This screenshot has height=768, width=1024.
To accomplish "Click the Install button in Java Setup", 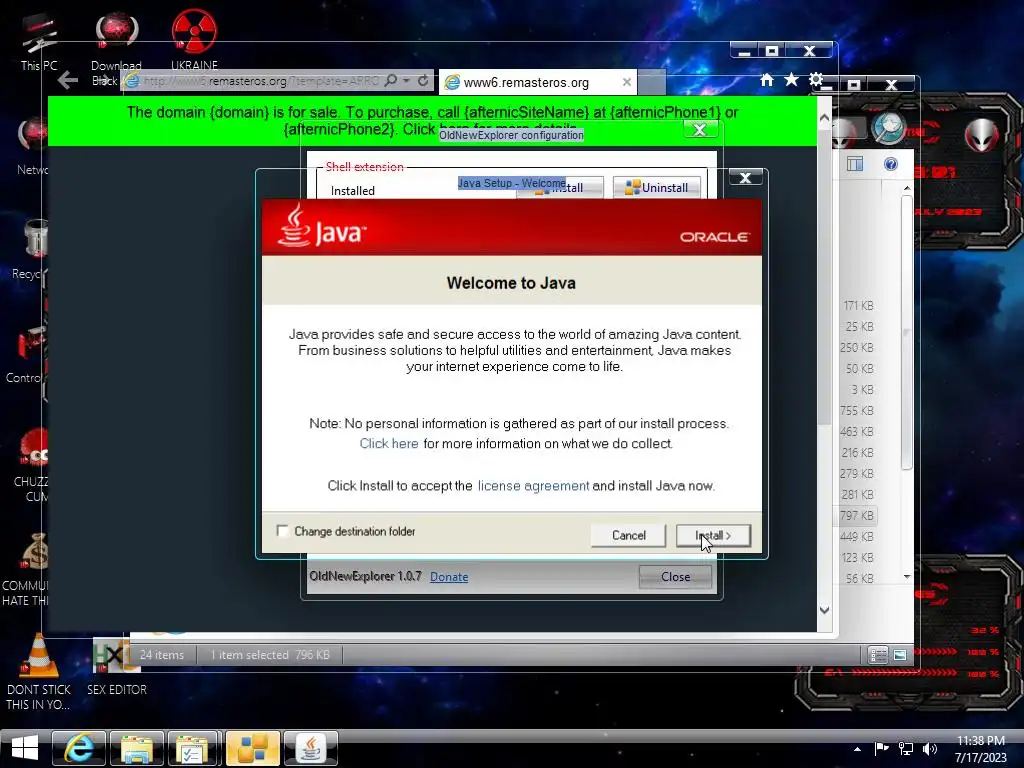I will [713, 536].
